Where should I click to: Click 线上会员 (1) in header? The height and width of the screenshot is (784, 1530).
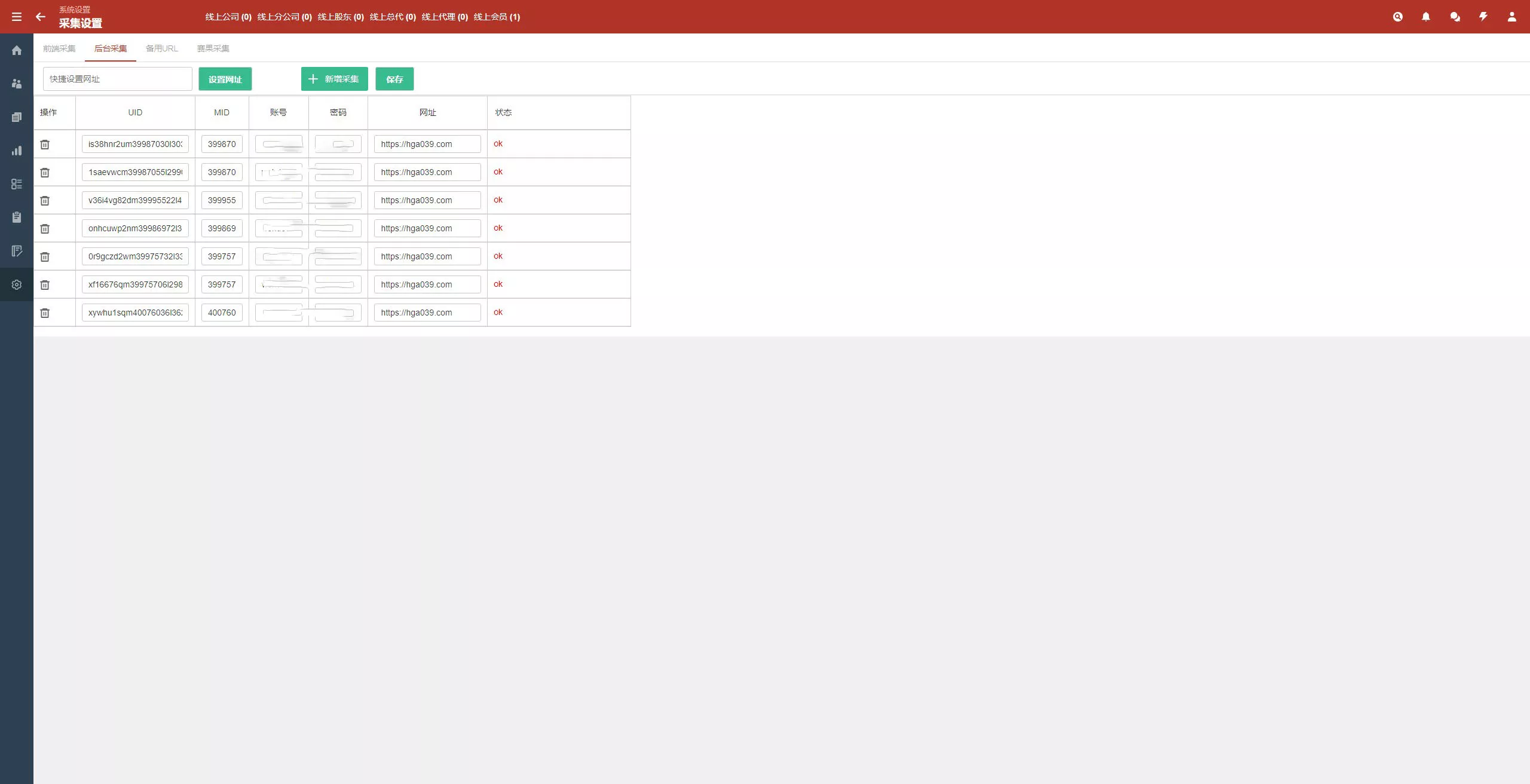click(497, 17)
